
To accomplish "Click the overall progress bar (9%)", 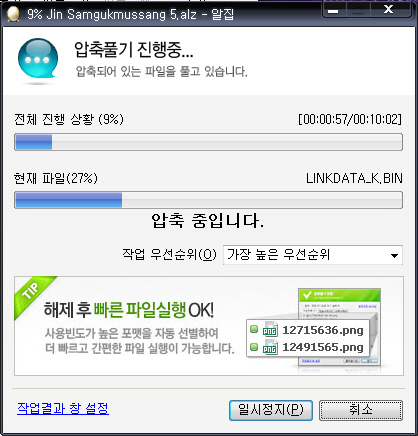I will click(208, 142).
